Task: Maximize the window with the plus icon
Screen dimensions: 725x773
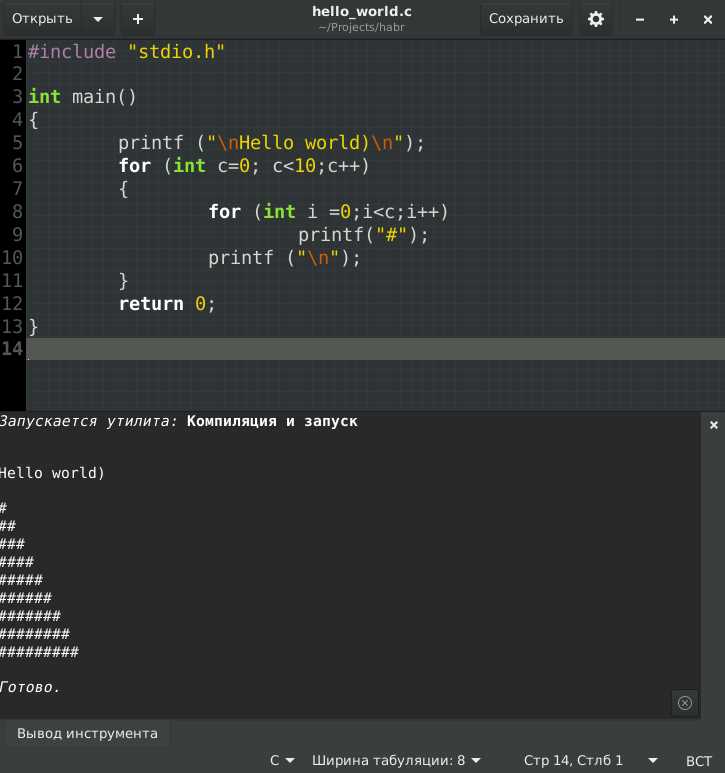Action: pyautogui.click(x=674, y=20)
